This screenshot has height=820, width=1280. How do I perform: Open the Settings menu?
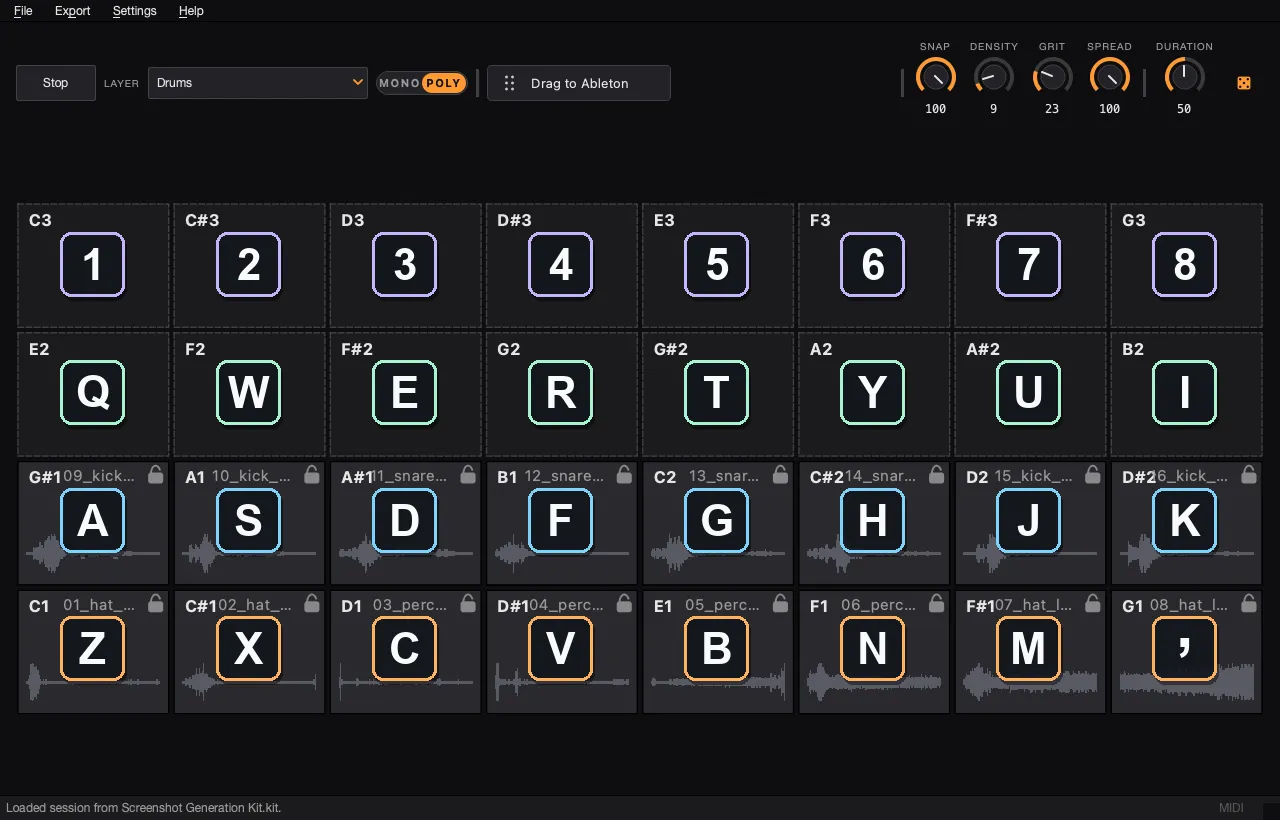[135, 11]
